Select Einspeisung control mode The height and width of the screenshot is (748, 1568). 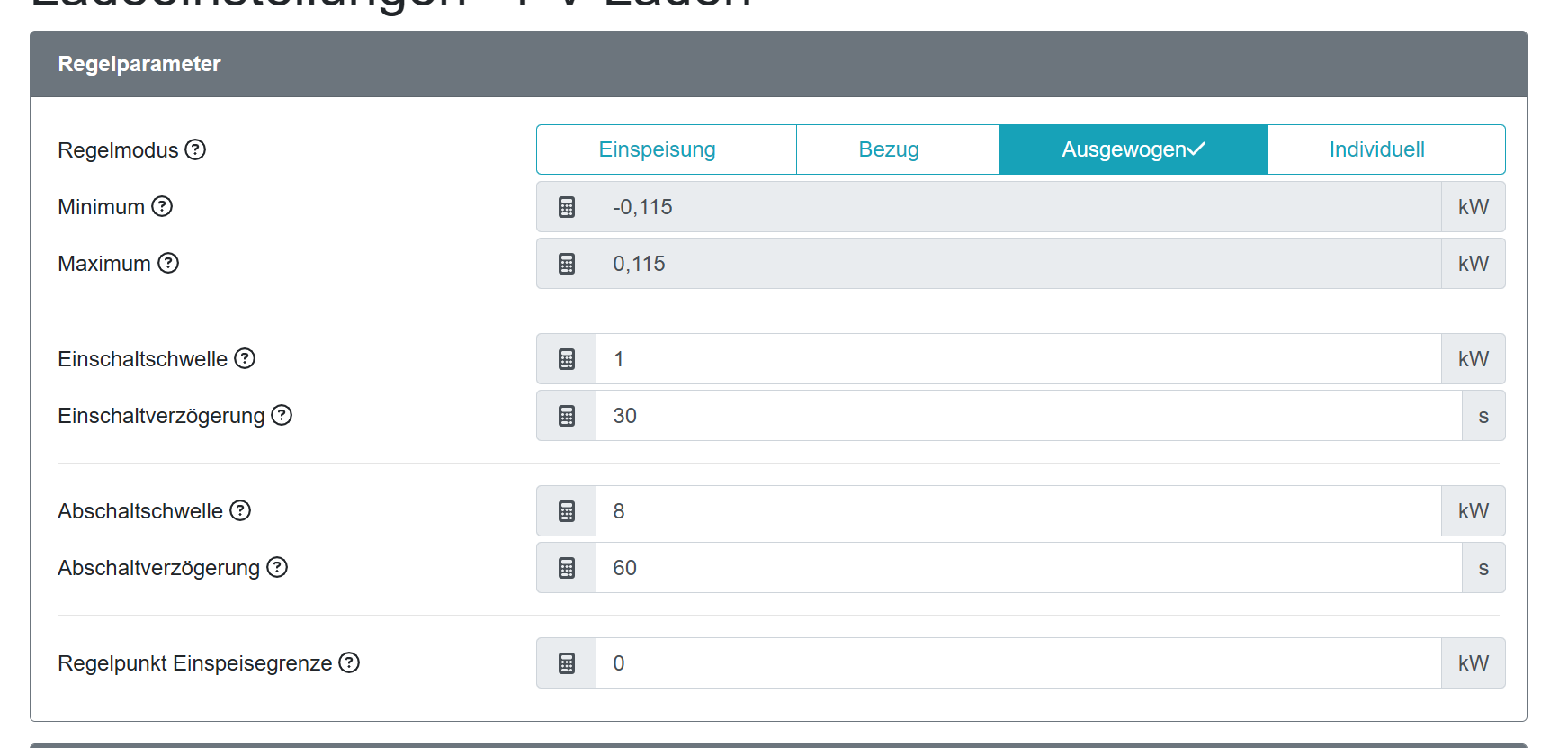click(667, 149)
